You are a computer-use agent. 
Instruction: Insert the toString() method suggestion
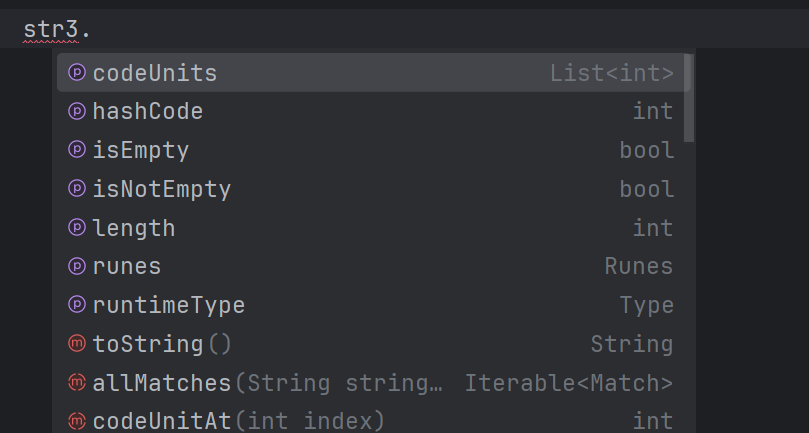coord(162,344)
